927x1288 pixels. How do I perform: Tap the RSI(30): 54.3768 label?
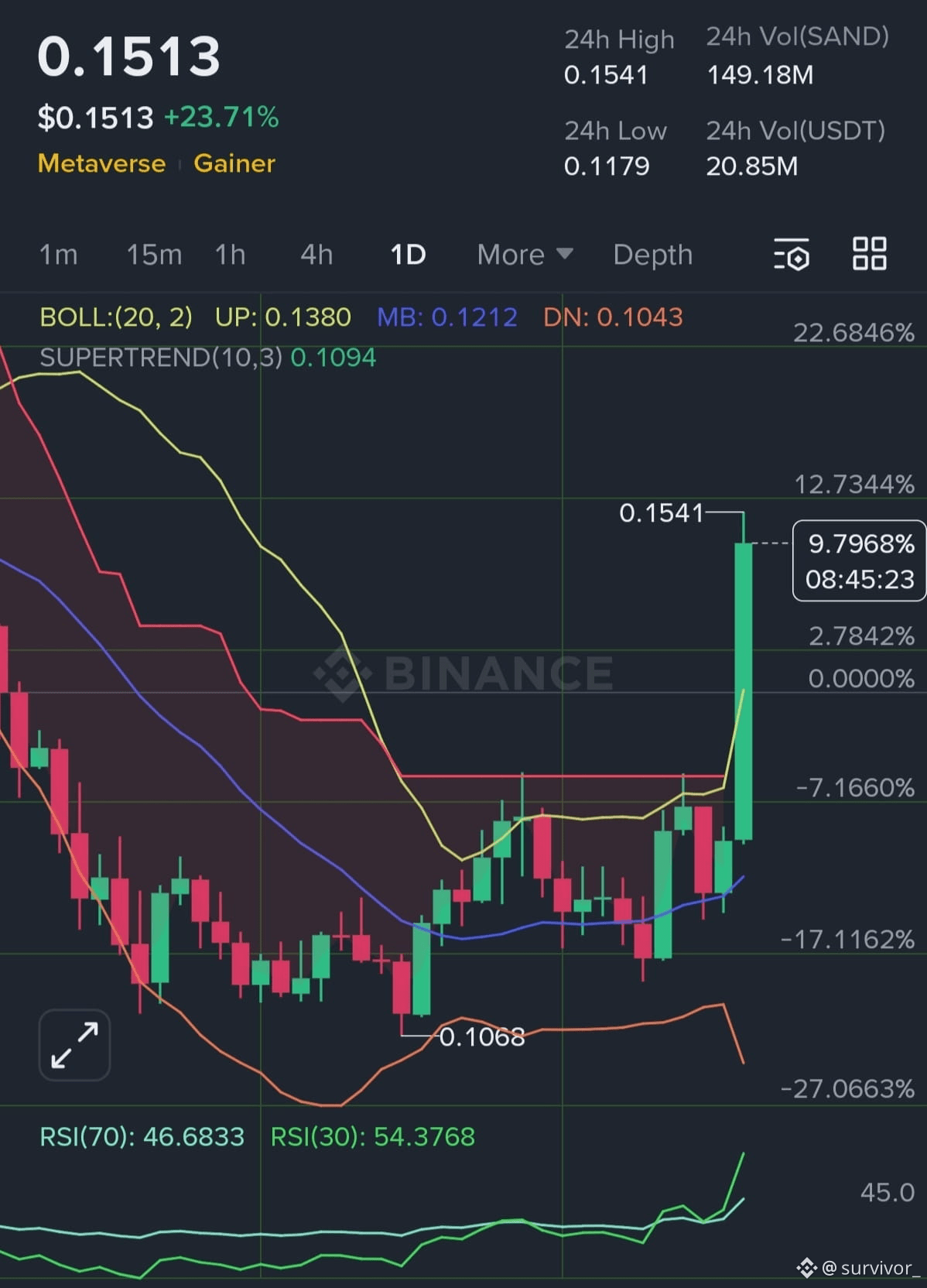(372, 1136)
